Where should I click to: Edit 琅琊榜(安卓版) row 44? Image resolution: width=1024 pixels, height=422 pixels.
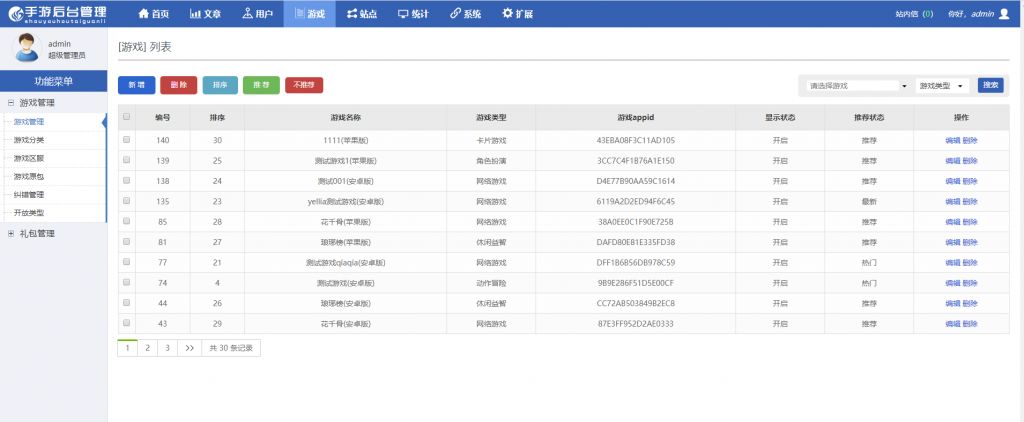click(952, 303)
